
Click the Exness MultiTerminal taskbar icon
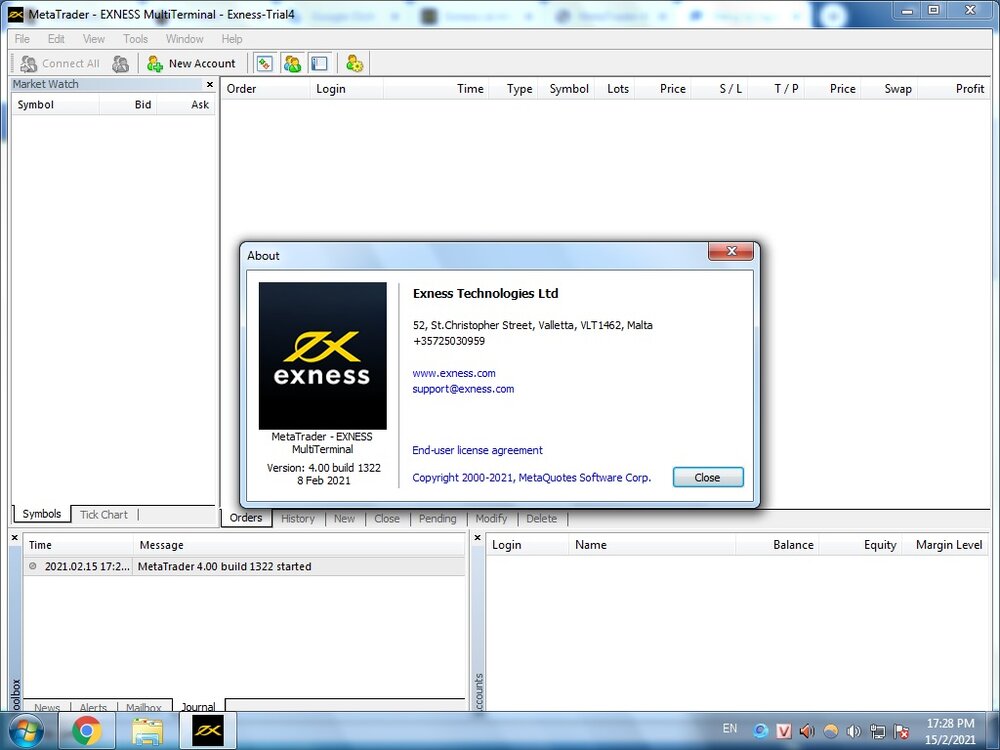coord(208,731)
